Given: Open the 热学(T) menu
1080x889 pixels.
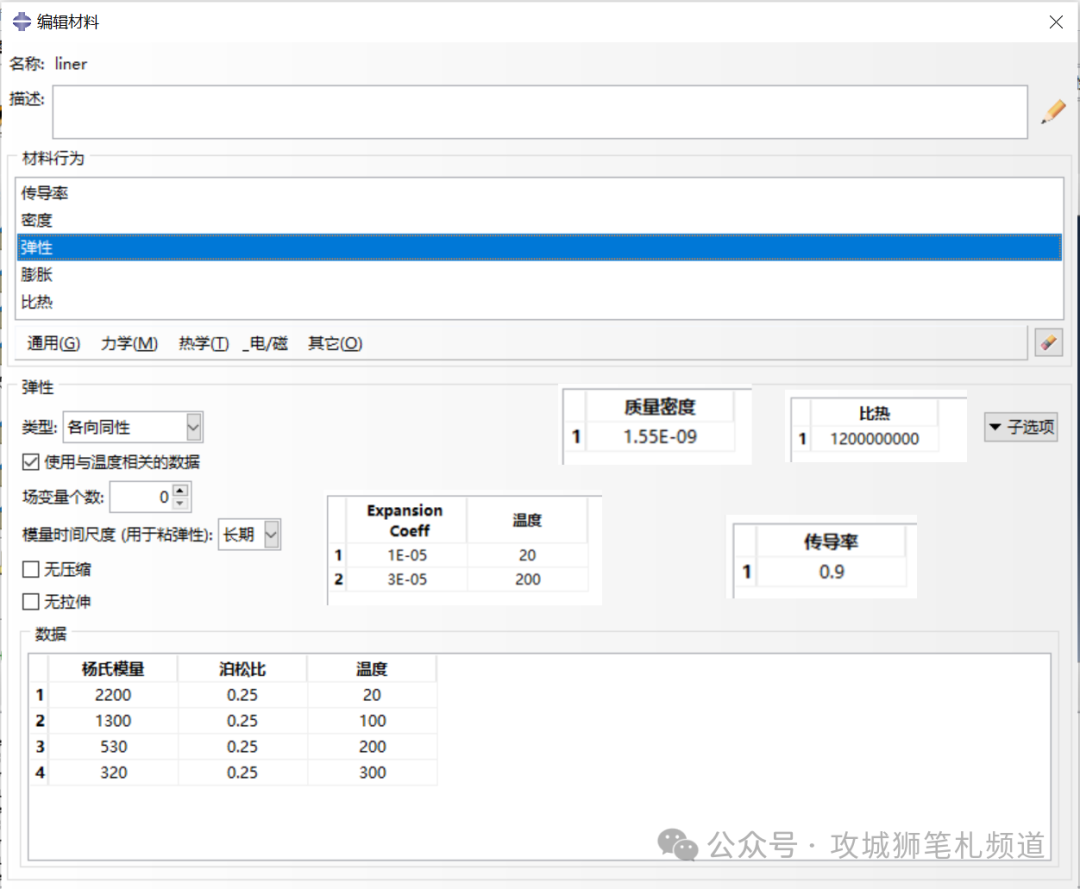Looking at the screenshot, I should coord(204,343).
